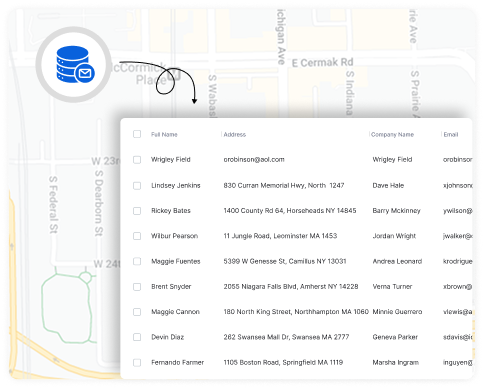Select address 1400 County Rd 64, Horseheads
484x388 pixels.
pos(290,211)
